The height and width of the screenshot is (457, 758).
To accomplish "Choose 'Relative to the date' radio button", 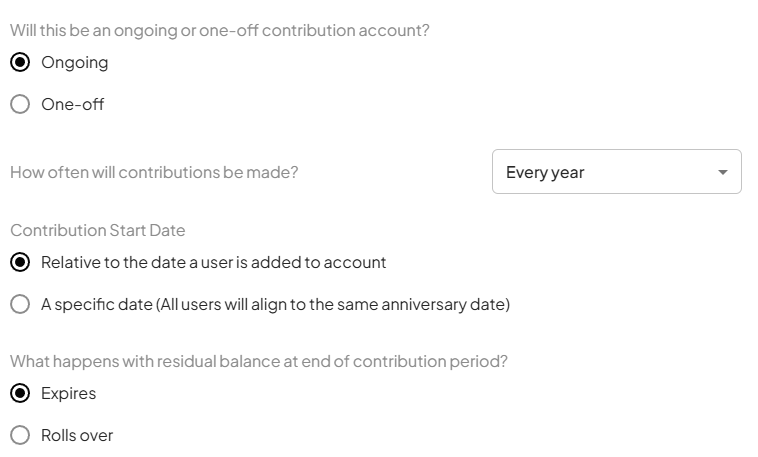I will point(20,262).
